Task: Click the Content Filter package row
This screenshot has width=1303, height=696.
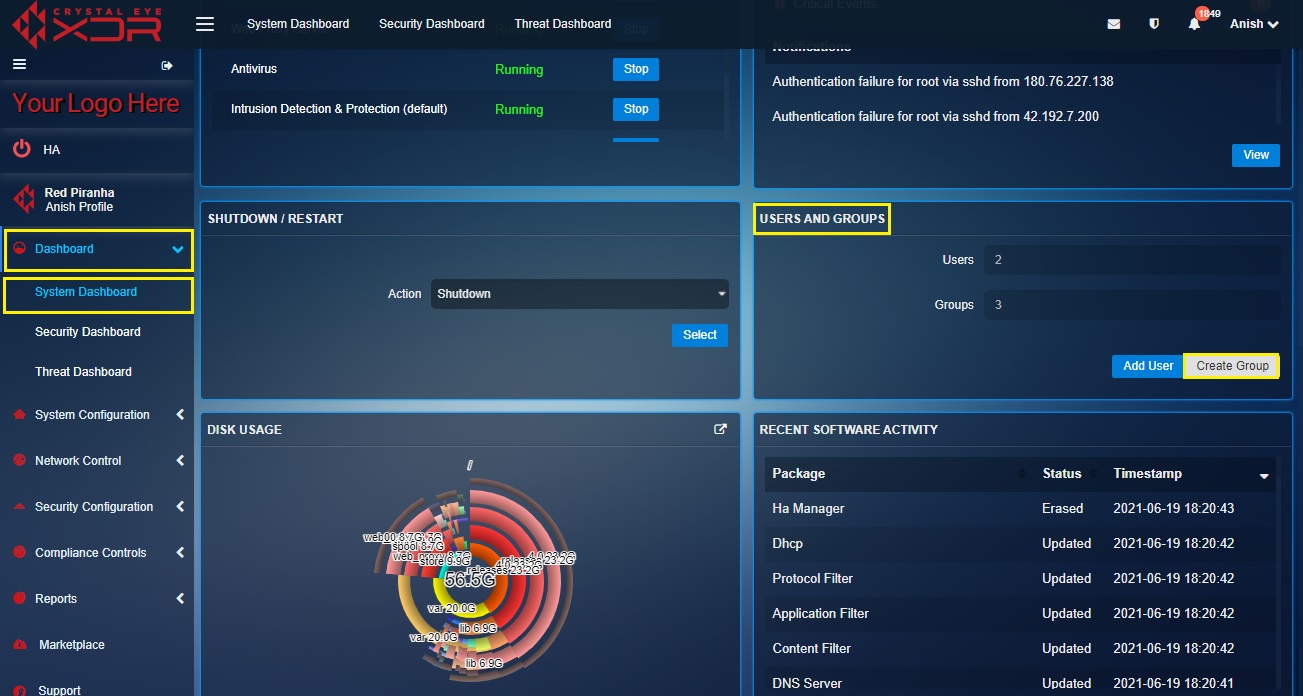Action: (1020, 649)
